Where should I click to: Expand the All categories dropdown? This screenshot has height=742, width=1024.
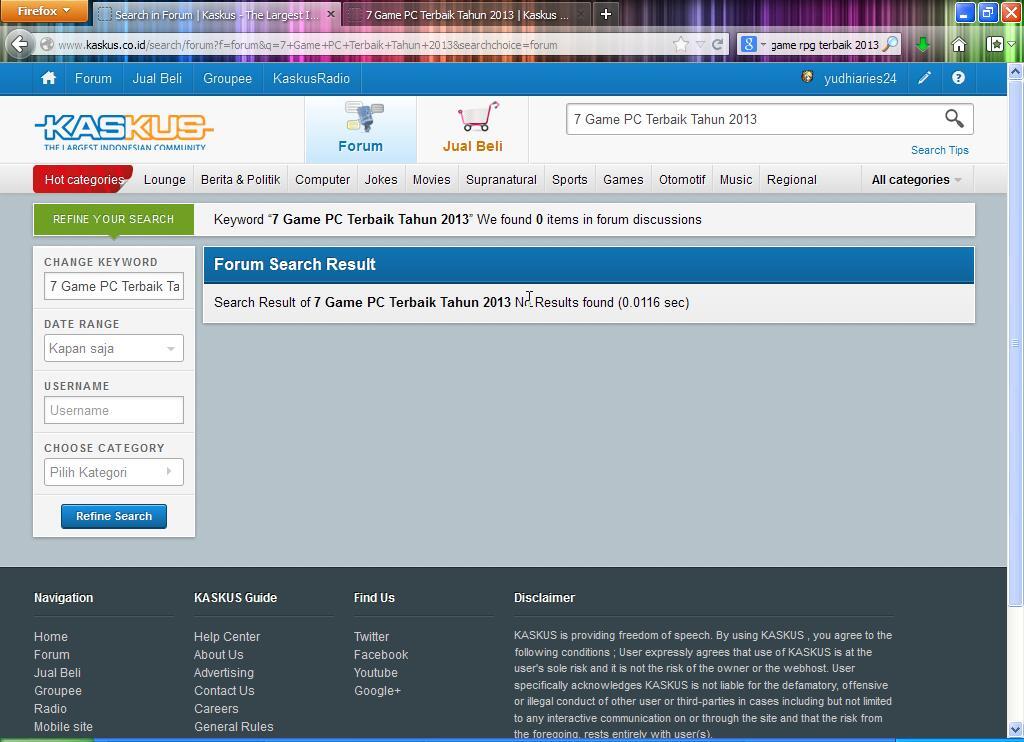tap(916, 180)
